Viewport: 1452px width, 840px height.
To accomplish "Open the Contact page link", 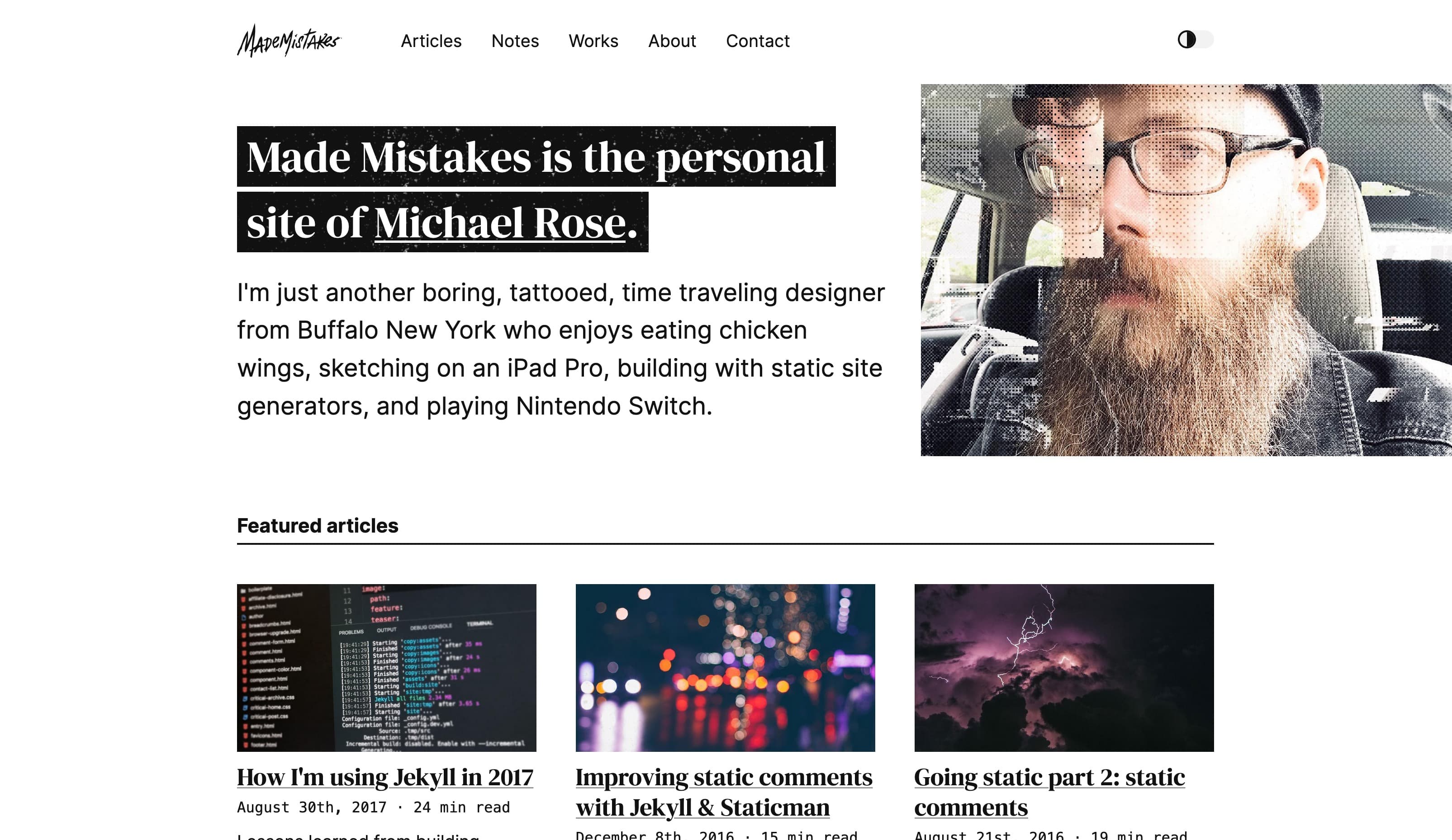I will coord(758,41).
